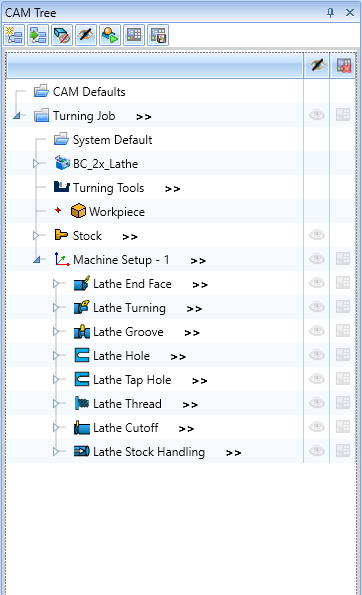Click the Turning Job folder icon
This screenshot has height=595, width=362.
pos(41,115)
